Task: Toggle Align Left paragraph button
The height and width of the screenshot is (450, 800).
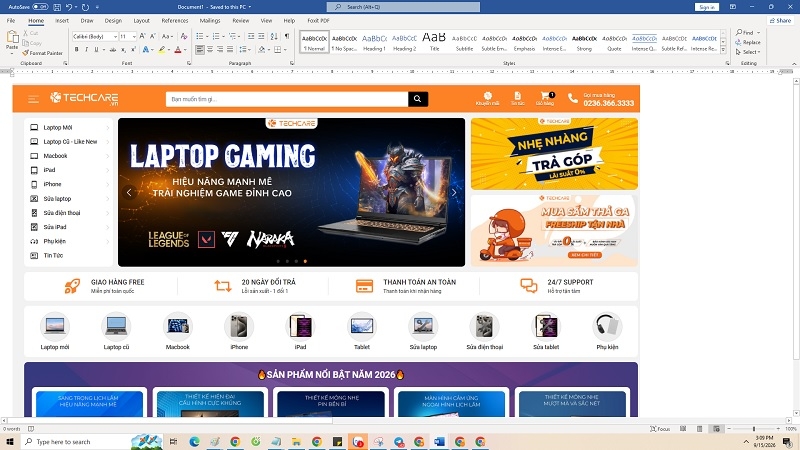Action: tap(199, 49)
